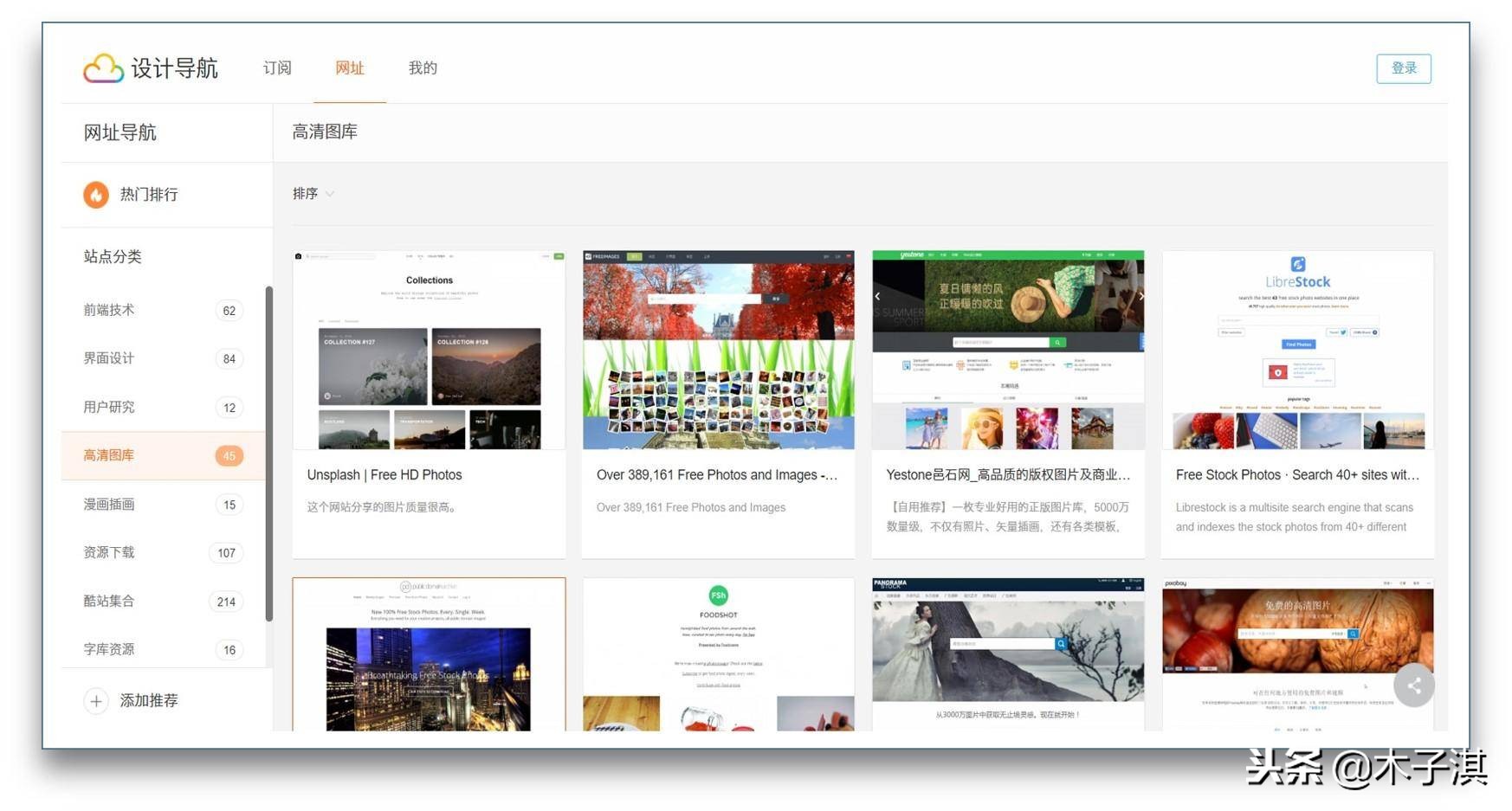Image resolution: width=1512 pixels, height=811 pixels.
Task: Open the 我的 tab
Action: click(422, 68)
